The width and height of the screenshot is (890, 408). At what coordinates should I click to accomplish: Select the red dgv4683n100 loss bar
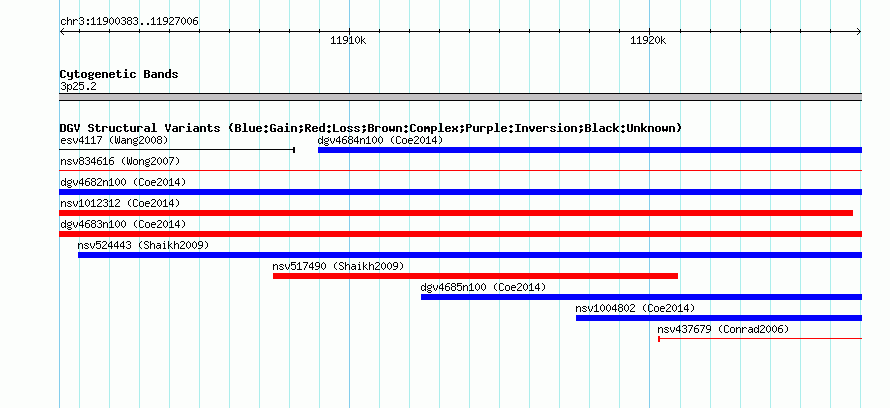pos(460,234)
